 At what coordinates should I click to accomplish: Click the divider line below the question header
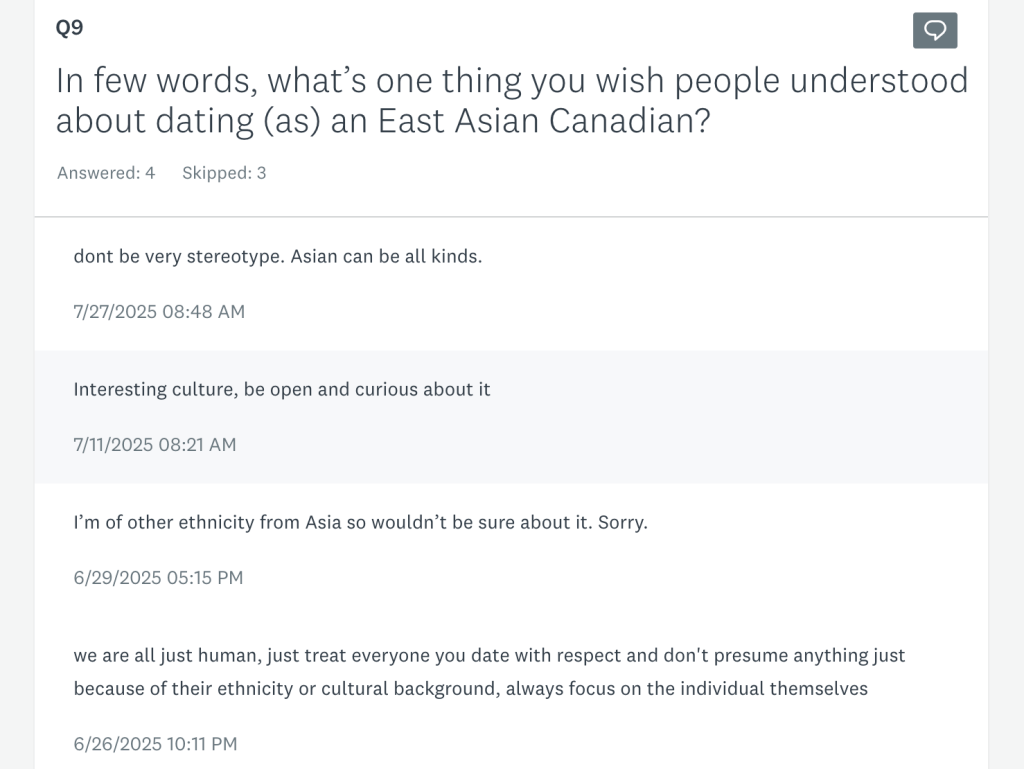click(511, 216)
